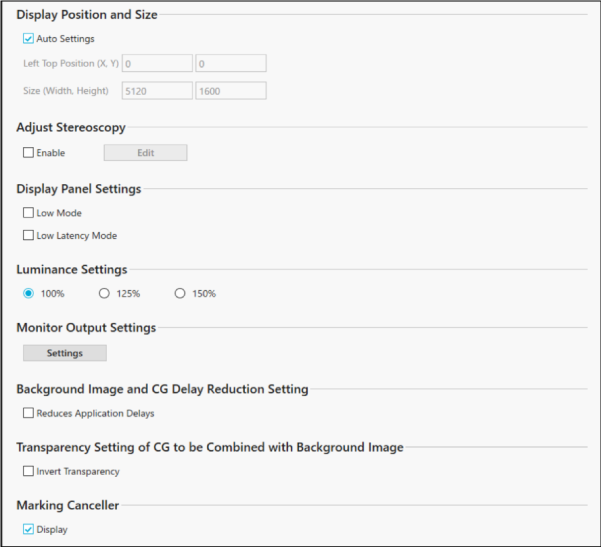The image size is (601, 547).
Task: Select the Width field showing 5120
Action: click(x=157, y=91)
